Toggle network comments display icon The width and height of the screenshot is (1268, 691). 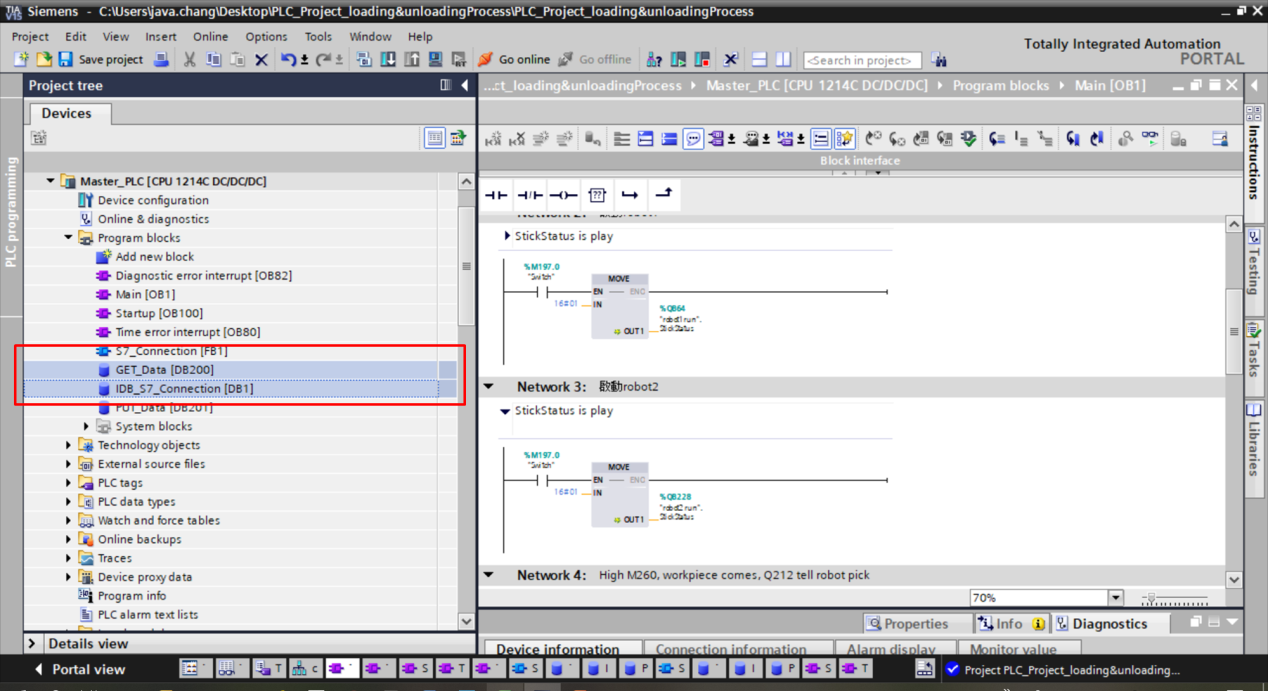tap(693, 139)
